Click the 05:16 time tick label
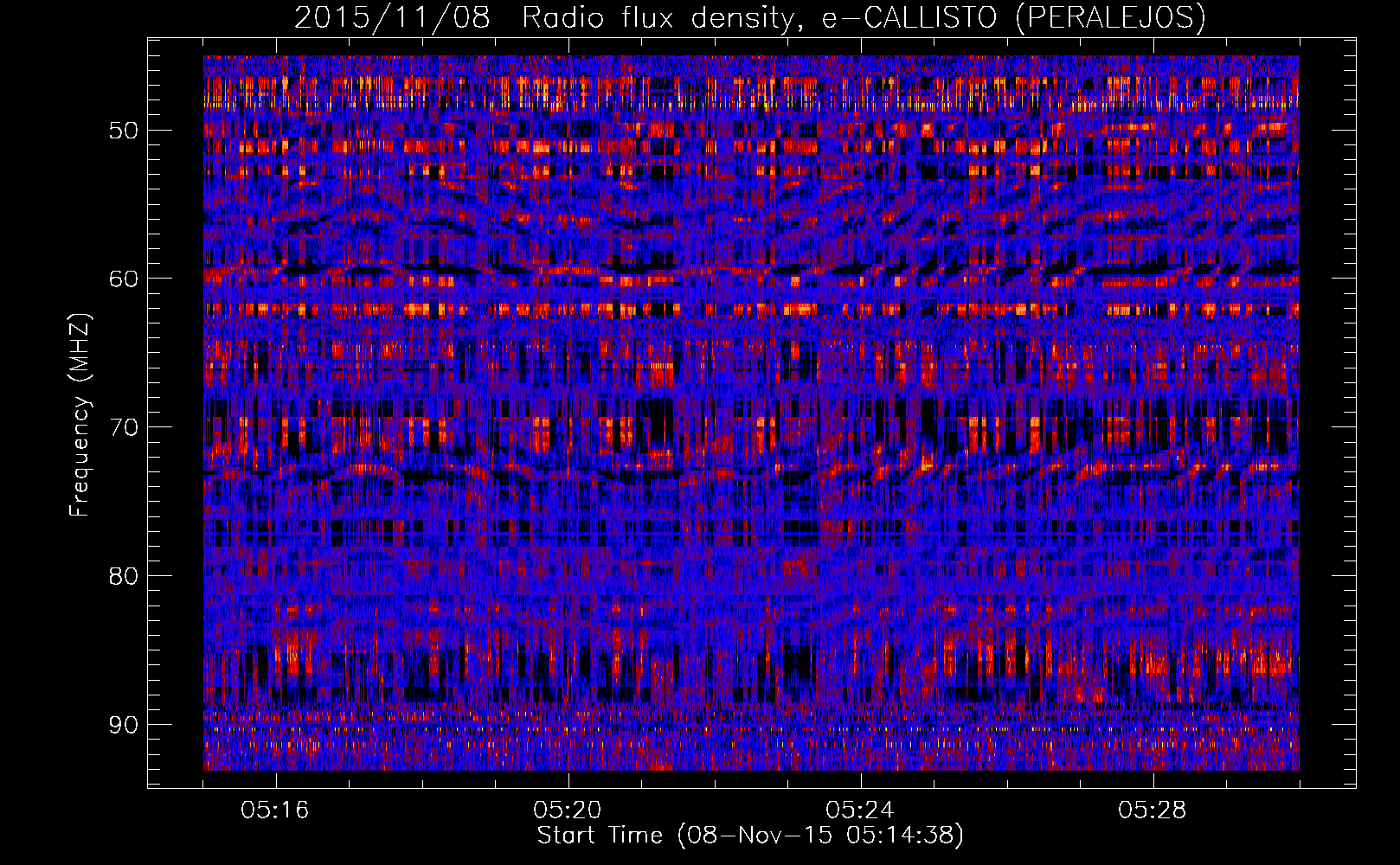This screenshot has height=865, width=1400. point(275,811)
